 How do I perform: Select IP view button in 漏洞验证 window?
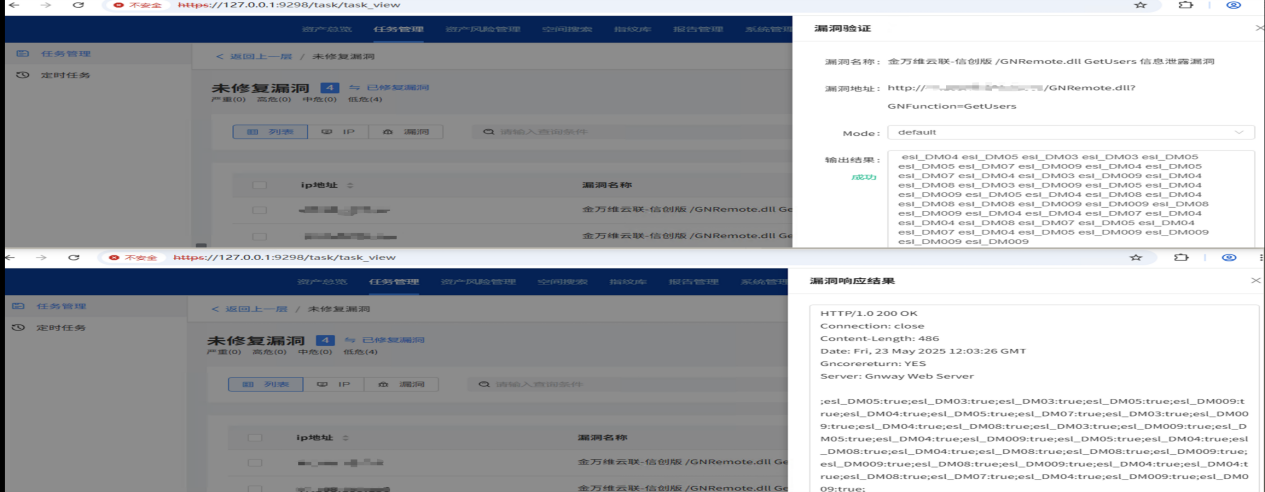pos(338,131)
